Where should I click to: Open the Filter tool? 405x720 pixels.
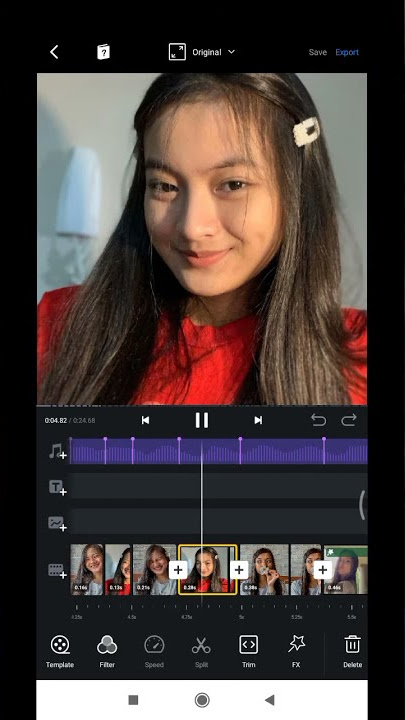tap(107, 651)
